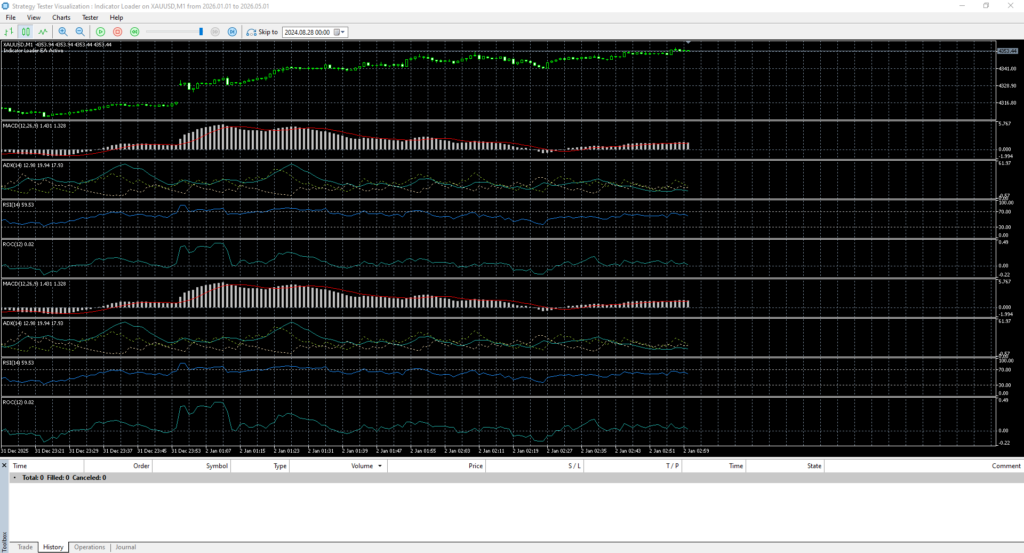Screen dimensions: 1024x553
Task: Sort by the S / L column header
Action: (x=534, y=466)
